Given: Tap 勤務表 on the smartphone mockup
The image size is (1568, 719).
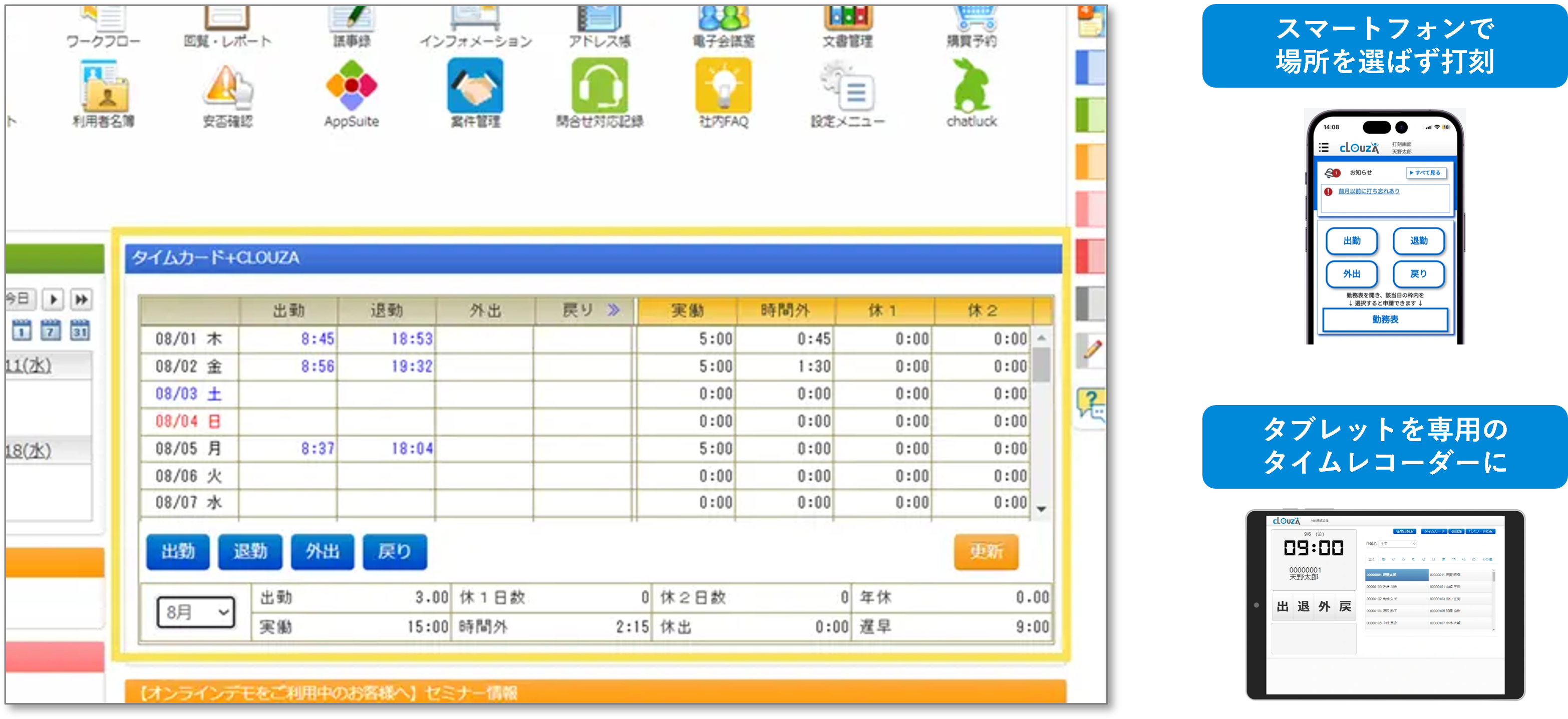Looking at the screenshot, I should [1385, 319].
